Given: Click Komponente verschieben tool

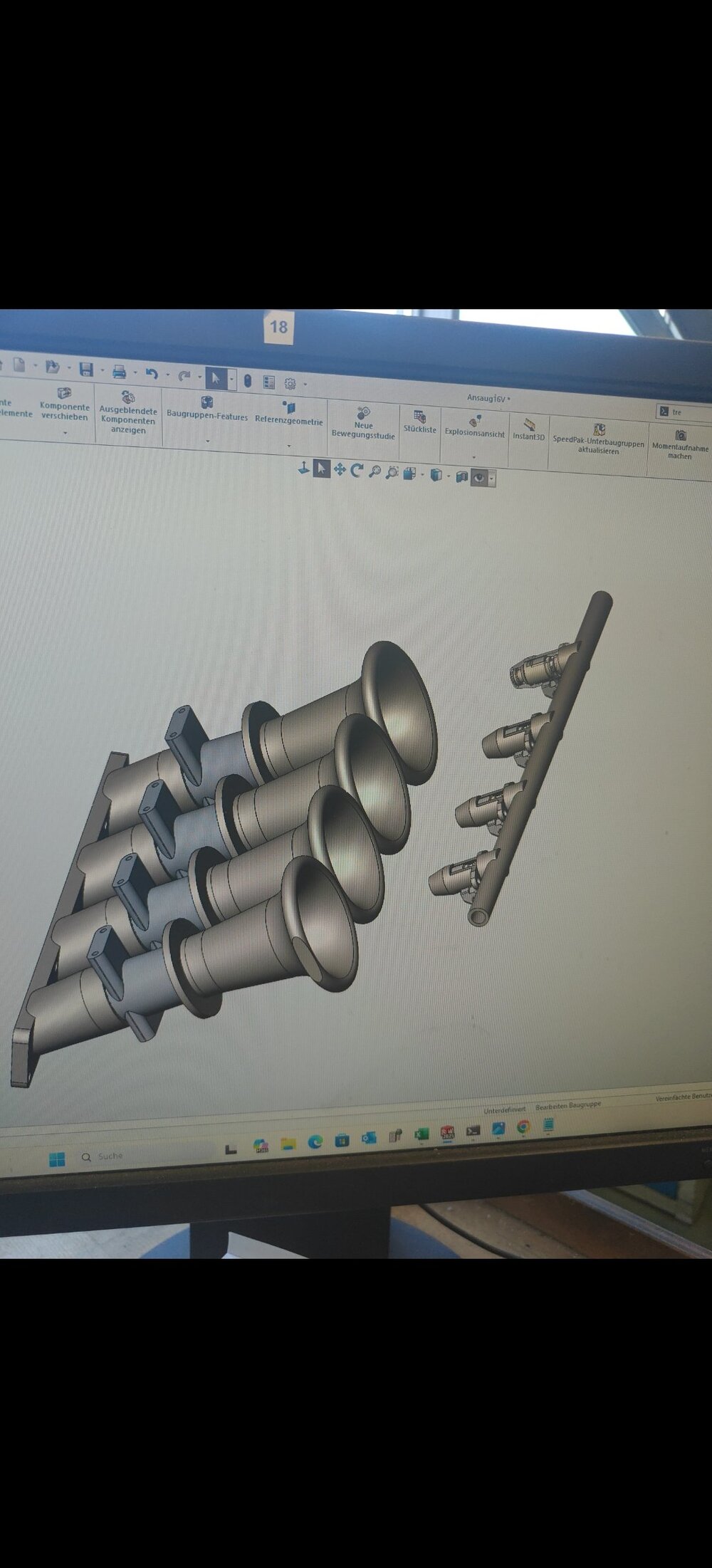Looking at the screenshot, I should pyautogui.click(x=64, y=404).
